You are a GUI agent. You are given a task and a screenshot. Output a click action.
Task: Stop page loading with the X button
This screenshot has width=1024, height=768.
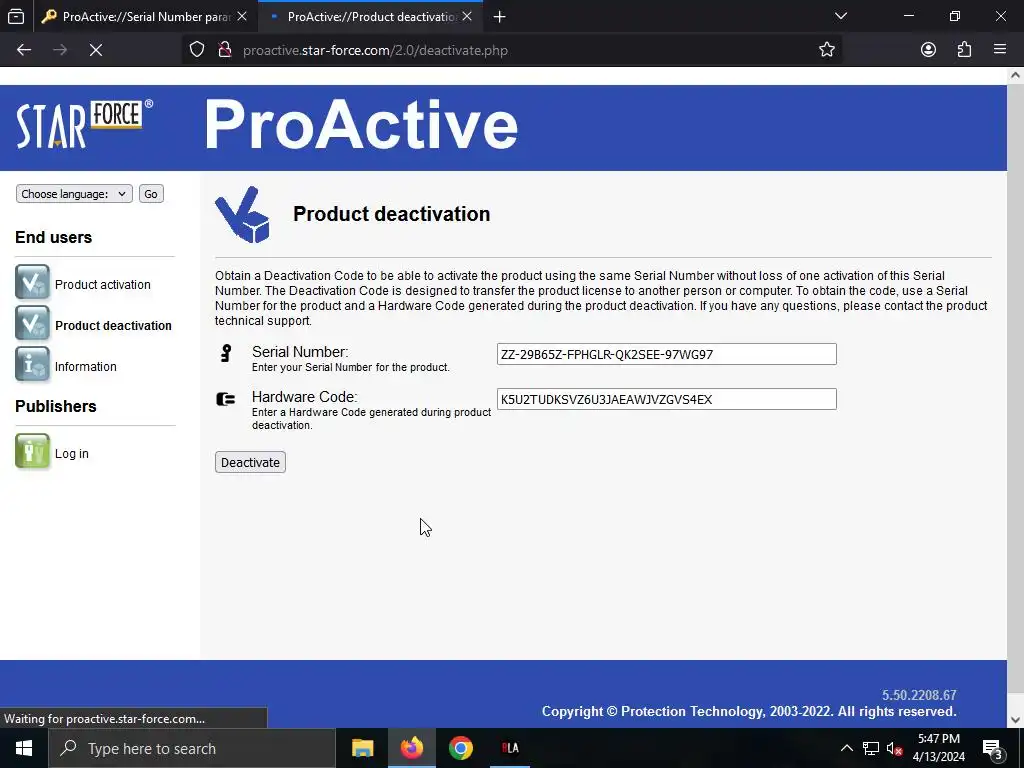pyautogui.click(x=95, y=50)
